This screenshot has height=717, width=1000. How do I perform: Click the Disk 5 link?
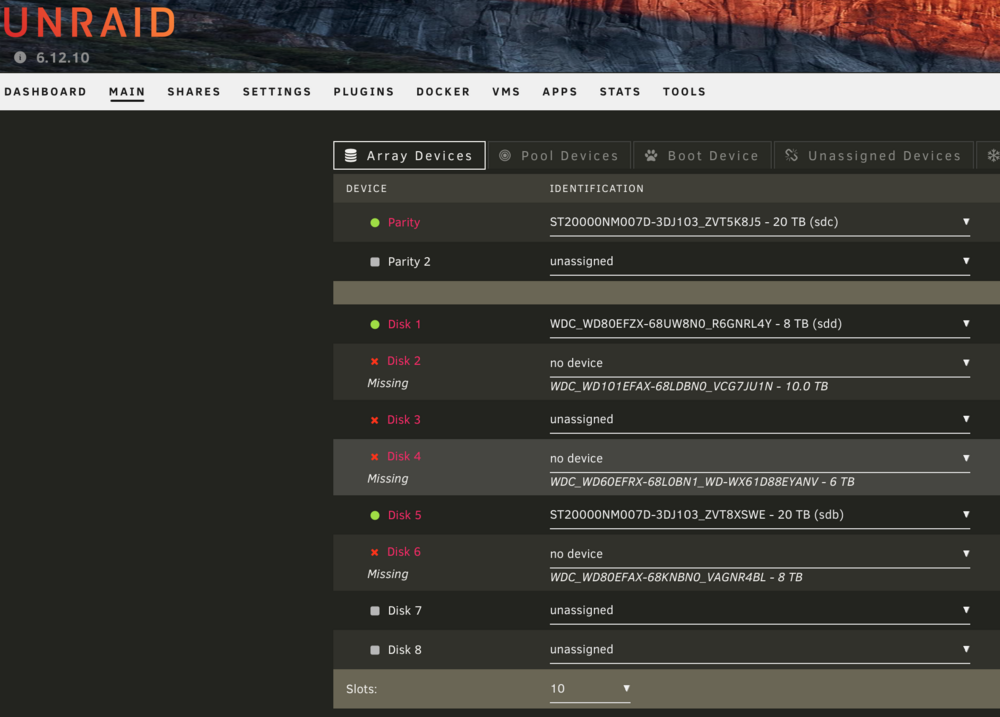(404, 515)
